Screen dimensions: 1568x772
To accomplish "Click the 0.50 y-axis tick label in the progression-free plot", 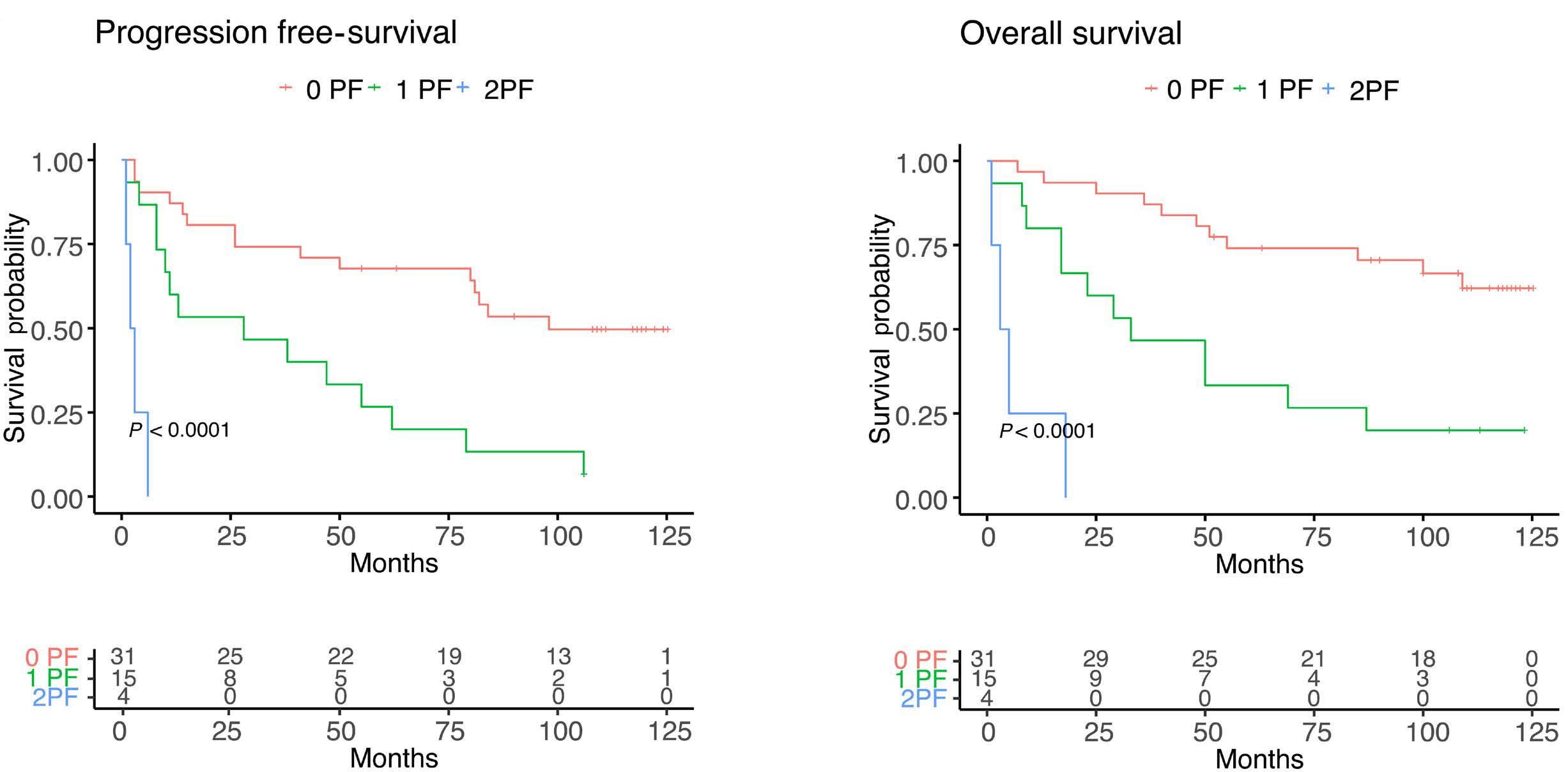I will tap(57, 330).
